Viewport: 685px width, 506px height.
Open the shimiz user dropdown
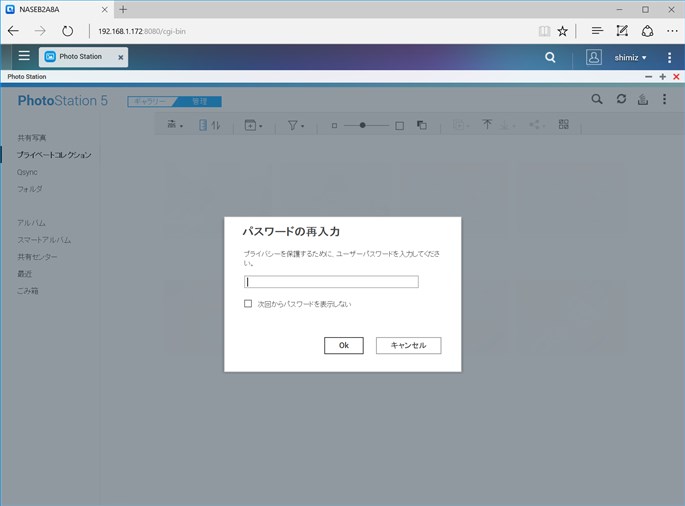pyautogui.click(x=630, y=58)
